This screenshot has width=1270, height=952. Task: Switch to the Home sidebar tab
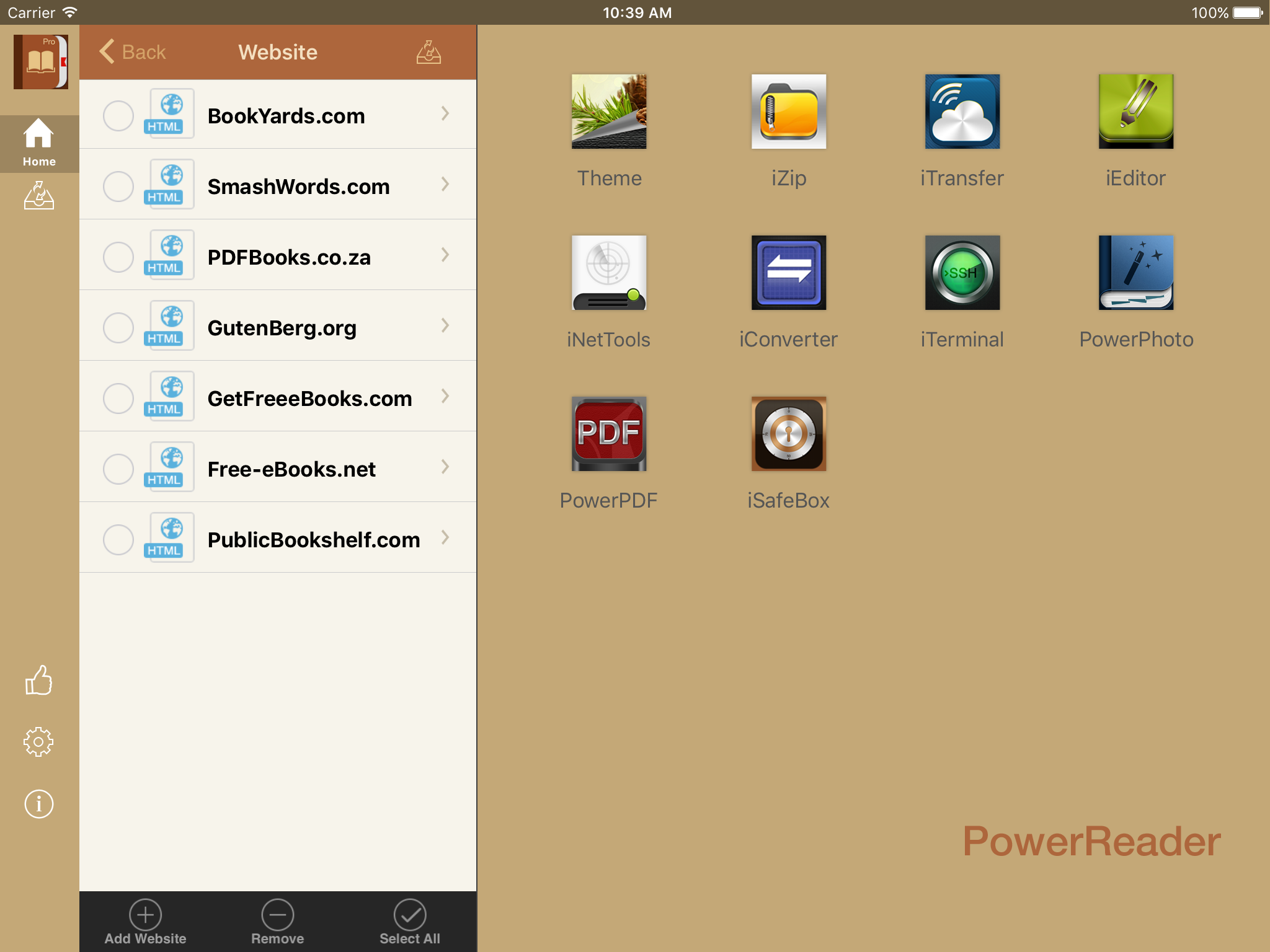coord(39,144)
